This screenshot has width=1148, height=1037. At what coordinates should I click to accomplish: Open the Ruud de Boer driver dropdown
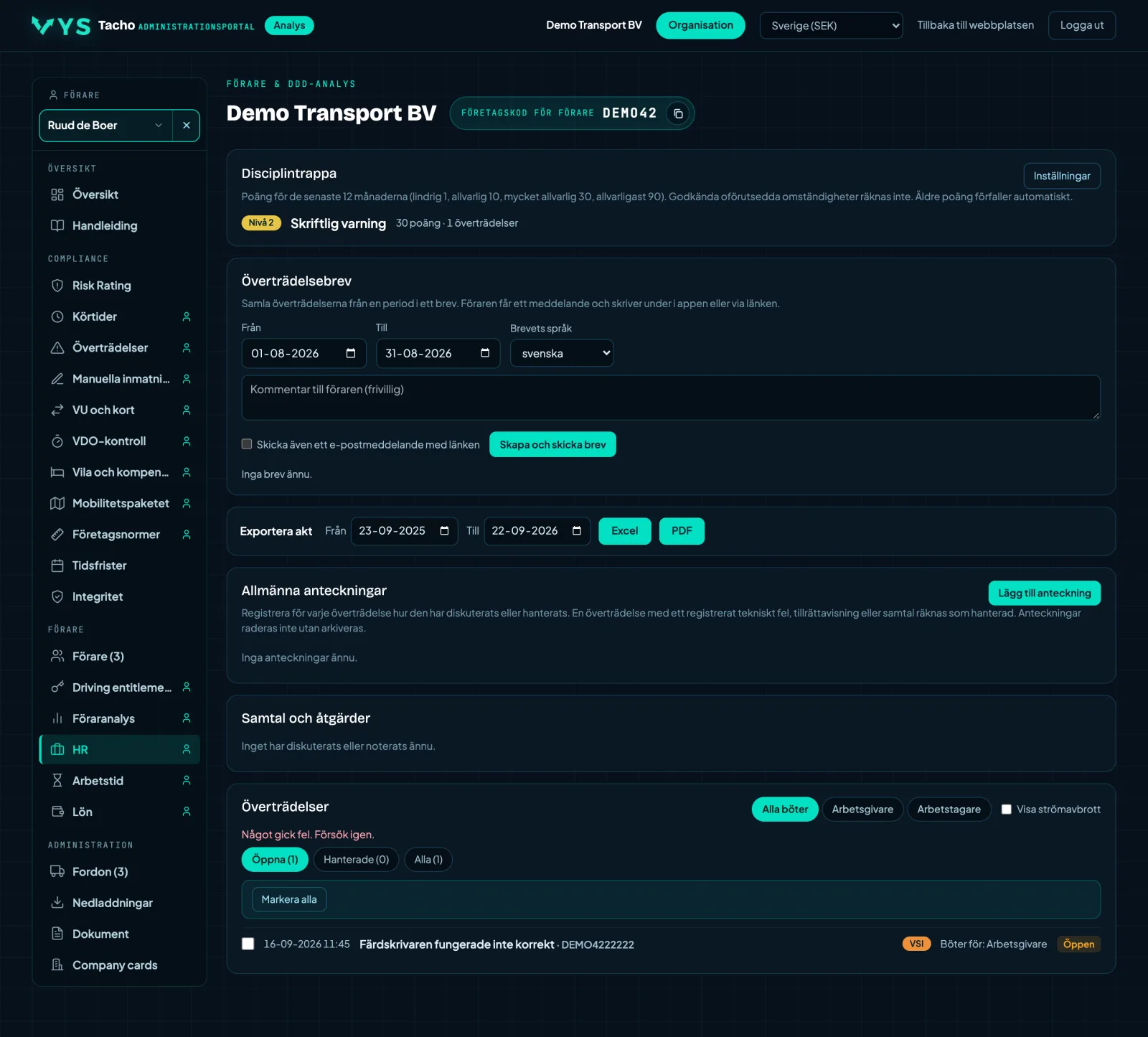pos(106,126)
